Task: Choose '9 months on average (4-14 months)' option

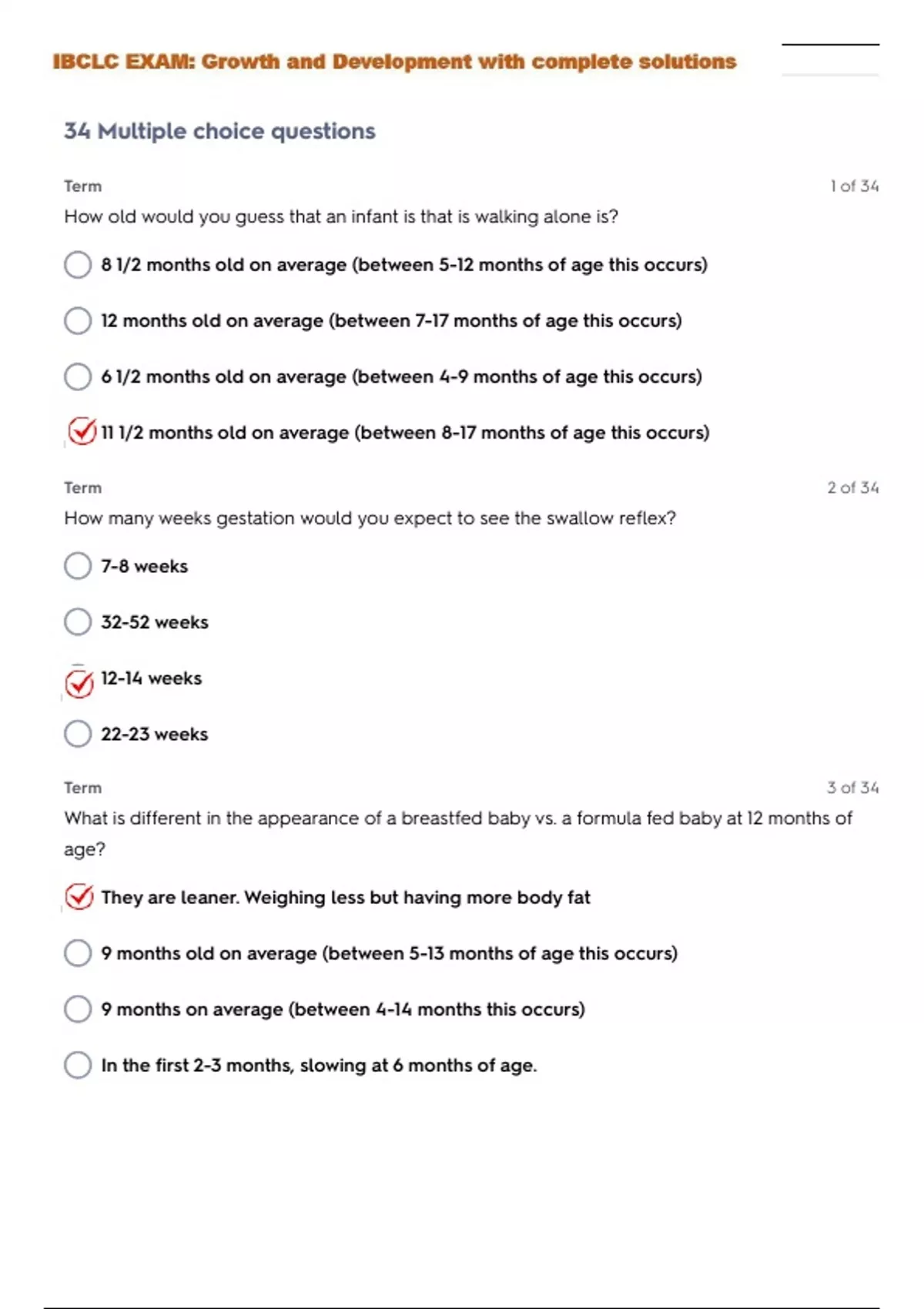Action: tap(78, 1009)
